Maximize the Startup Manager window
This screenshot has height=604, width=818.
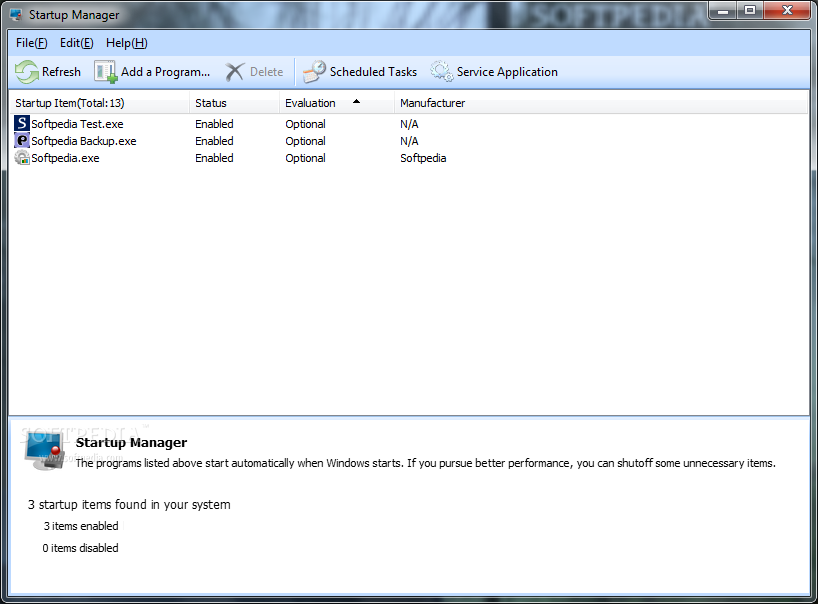coord(750,10)
